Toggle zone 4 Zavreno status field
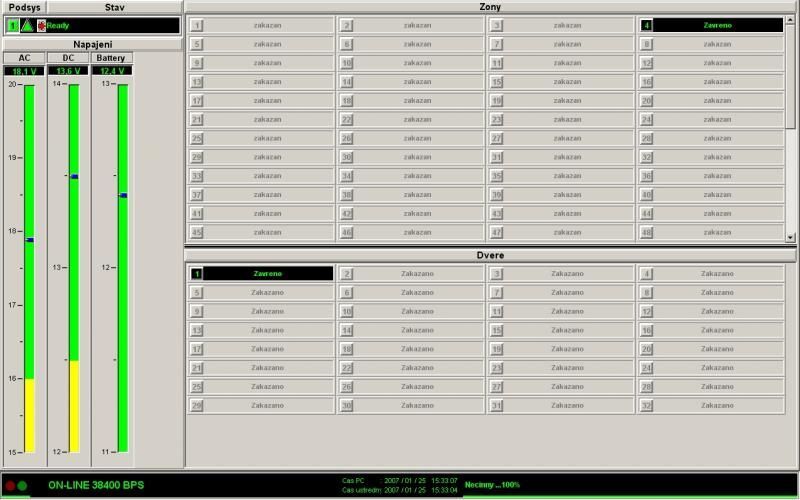This screenshot has height=500, width=800. point(717,26)
